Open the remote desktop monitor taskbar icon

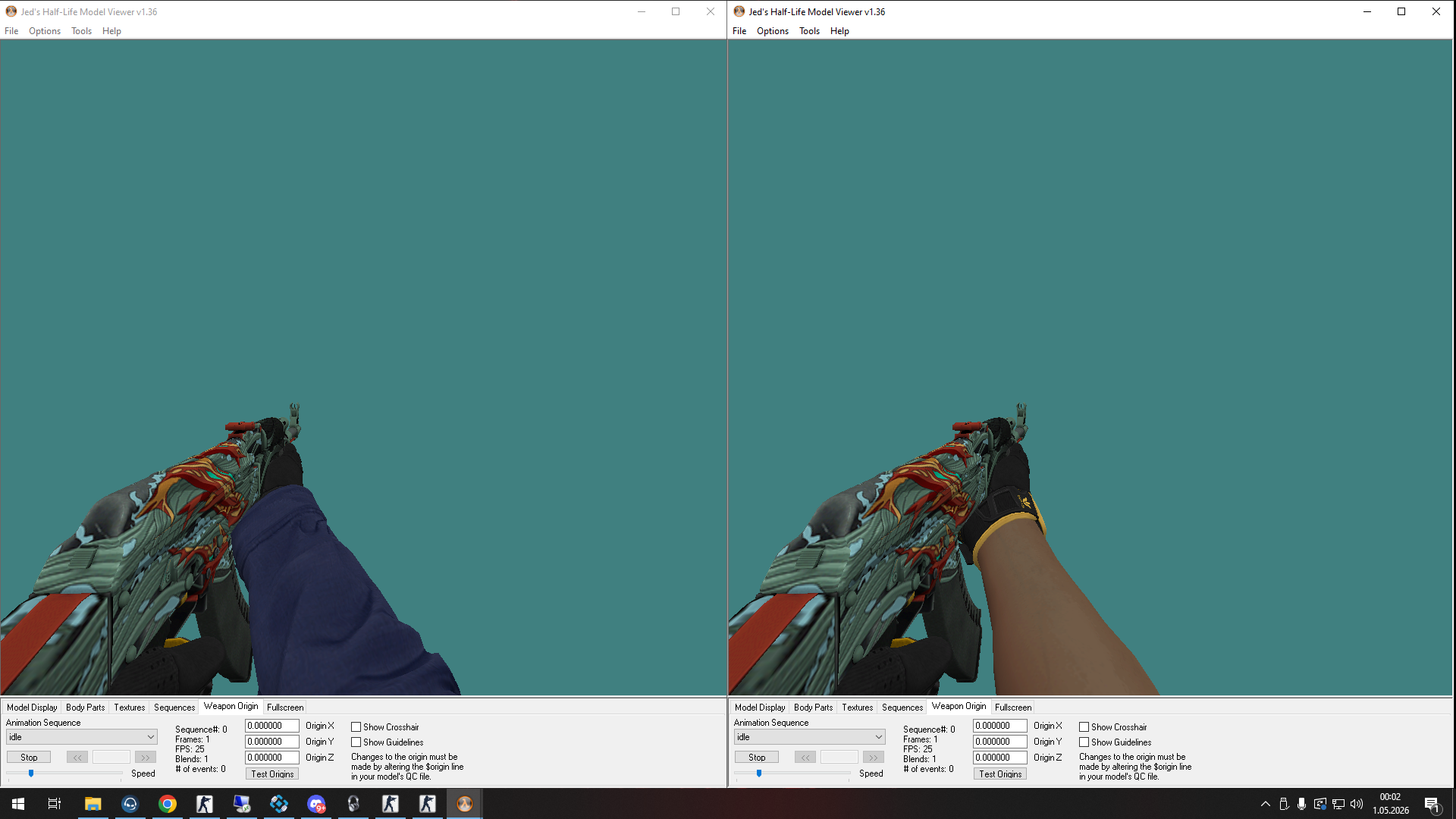tap(242, 804)
